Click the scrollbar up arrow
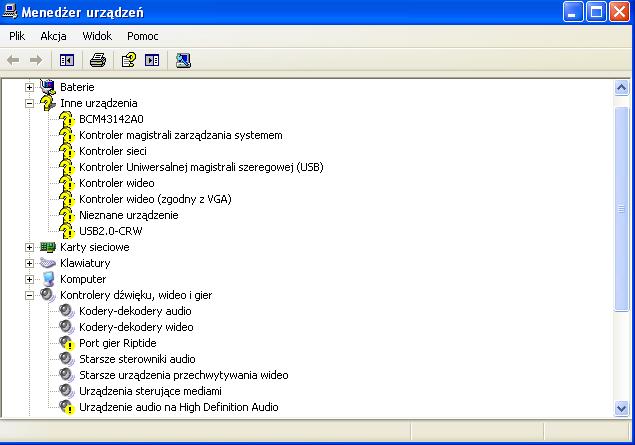 (x=622, y=87)
